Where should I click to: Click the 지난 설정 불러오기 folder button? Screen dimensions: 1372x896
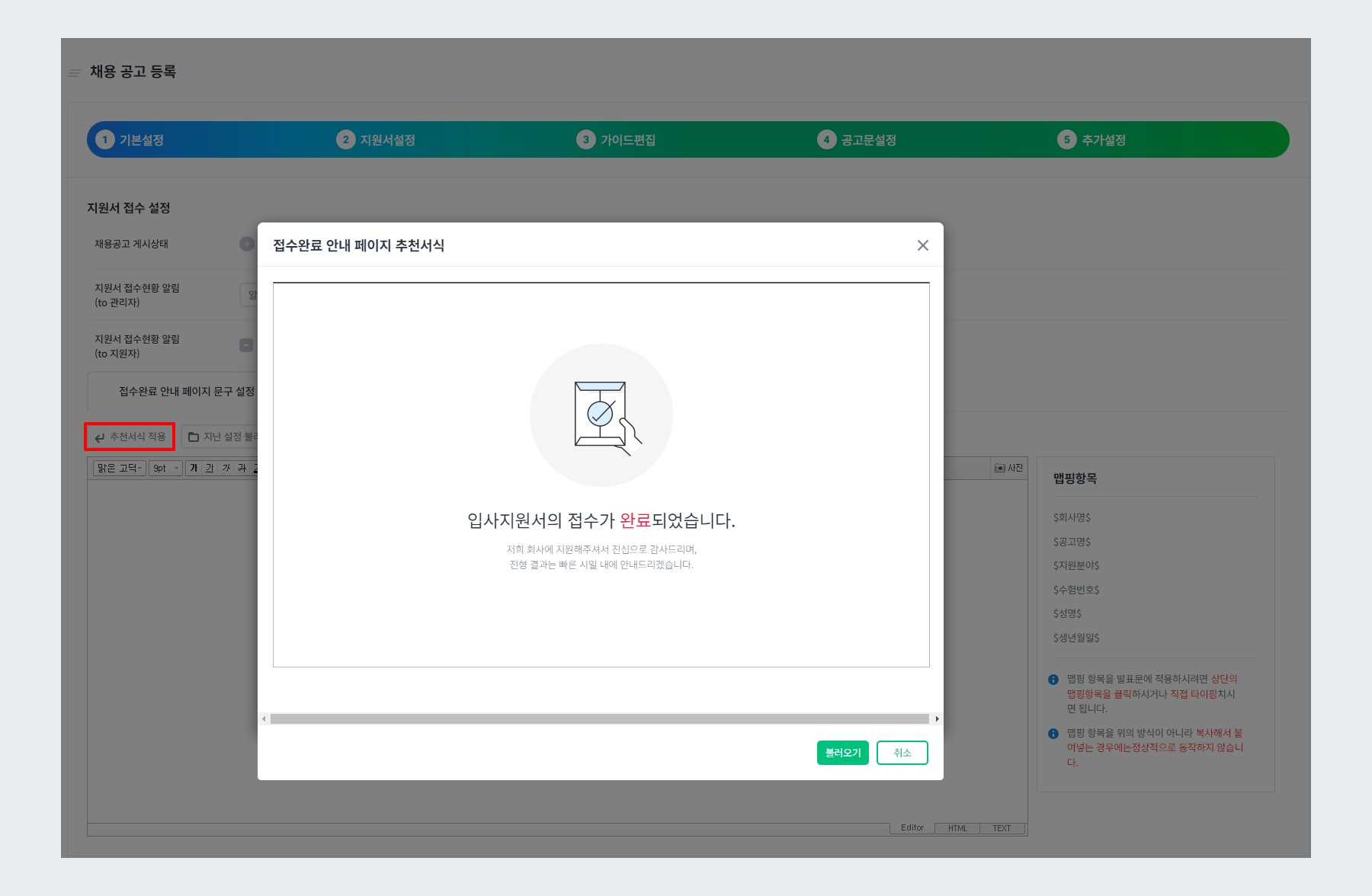click(x=221, y=437)
